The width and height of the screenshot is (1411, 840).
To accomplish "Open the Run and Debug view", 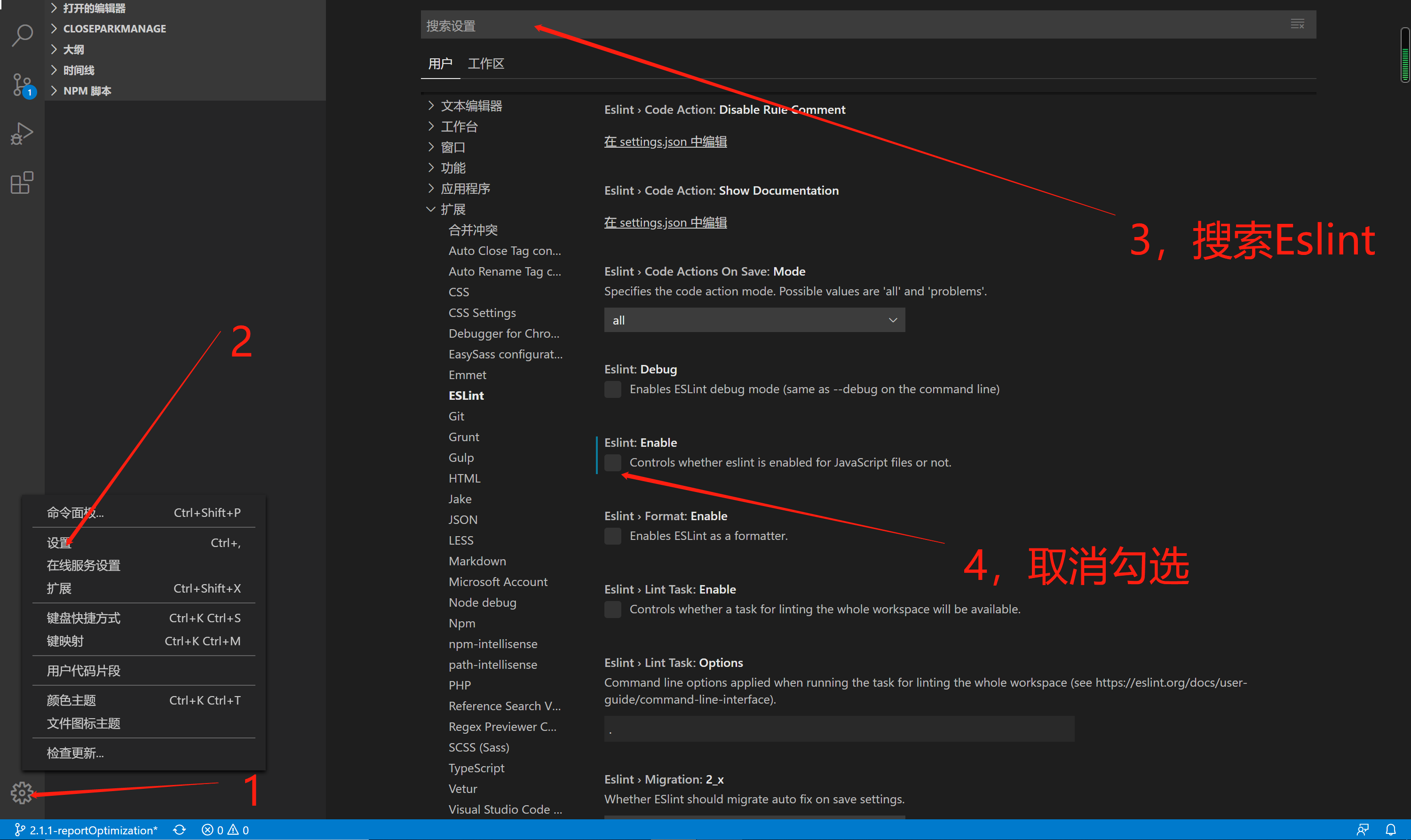I will [22, 134].
